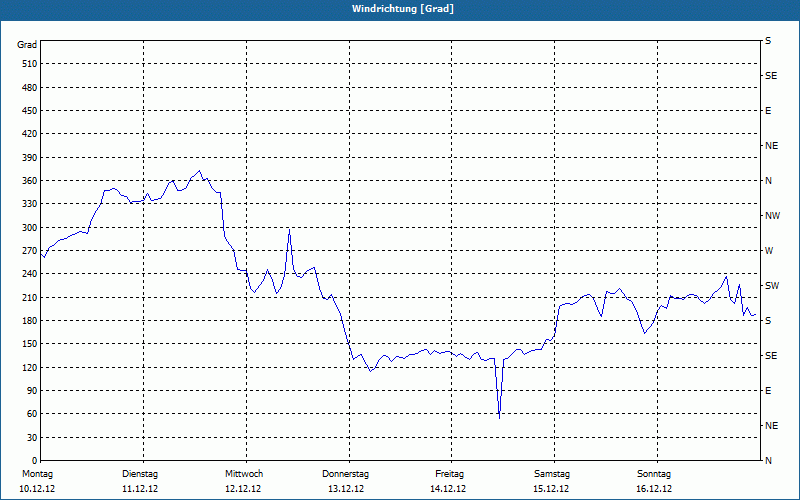Select the 30 y-axis value
Image resolution: width=800 pixels, height=500 pixels.
[32, 437]
